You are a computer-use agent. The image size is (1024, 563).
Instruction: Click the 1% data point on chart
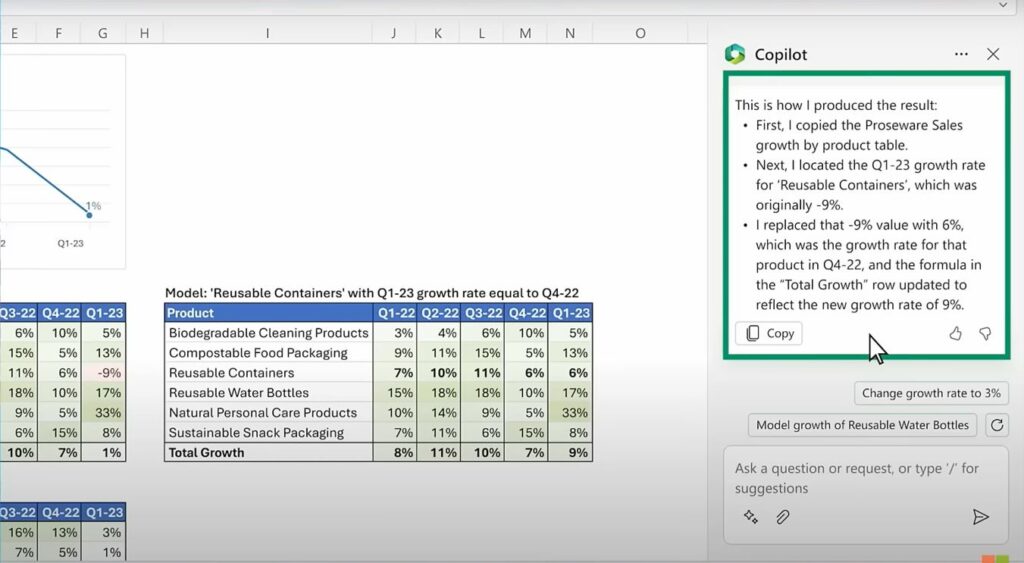coord(89,214)
